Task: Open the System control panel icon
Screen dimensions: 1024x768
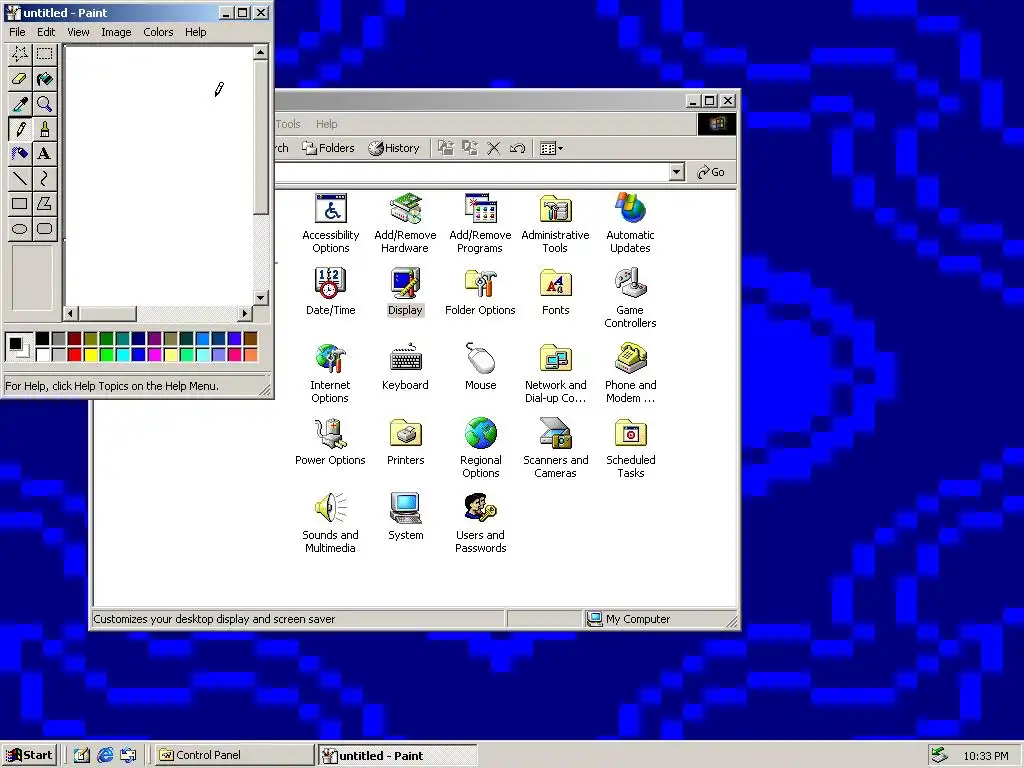Action: pos(406,516)
